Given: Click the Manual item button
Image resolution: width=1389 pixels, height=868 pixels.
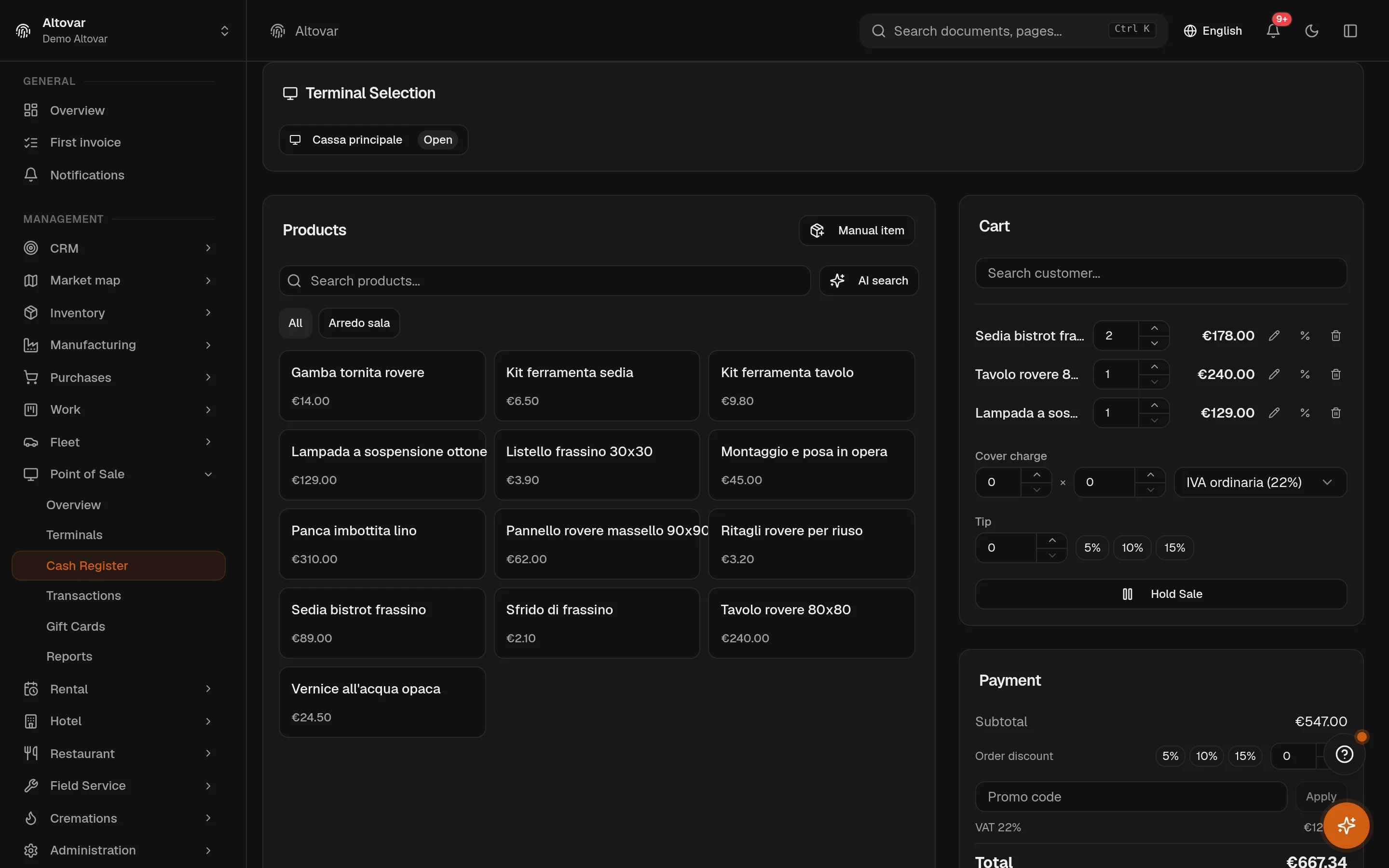Looking at the screenshot, I should point(857,230).
